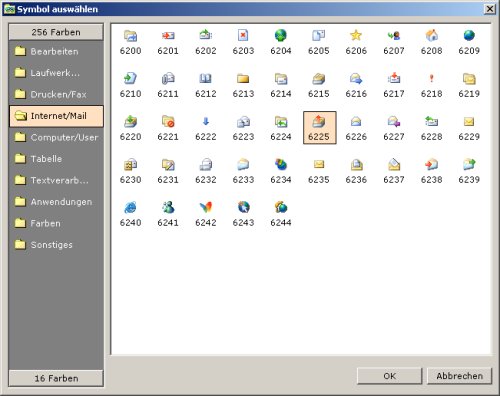Pick the red arrow icon 6201
The width and height of the screenshot is (500, 396).
pos(168,35)
